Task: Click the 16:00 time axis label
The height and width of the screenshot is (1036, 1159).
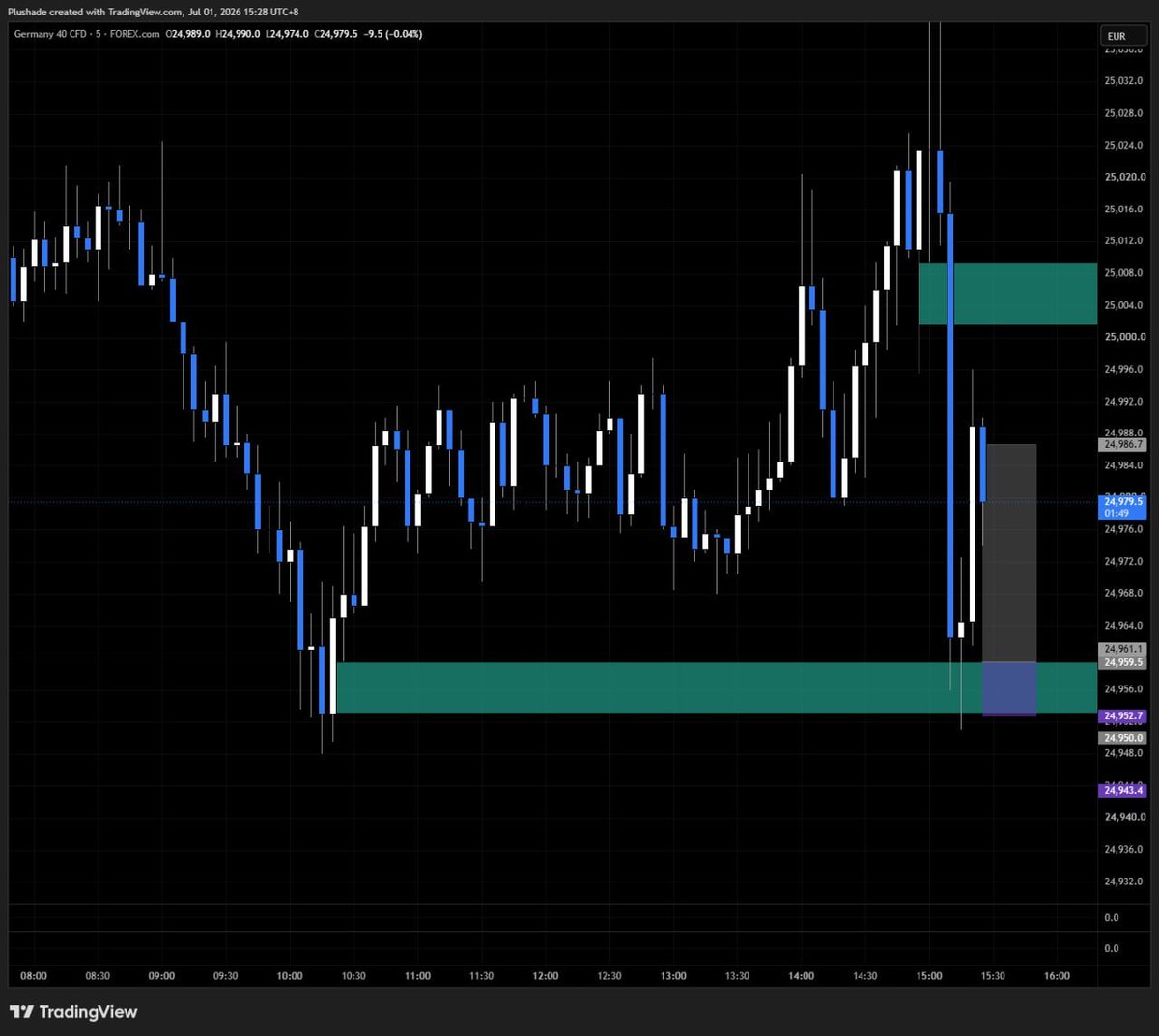Action: click(x=1057, y=976)
